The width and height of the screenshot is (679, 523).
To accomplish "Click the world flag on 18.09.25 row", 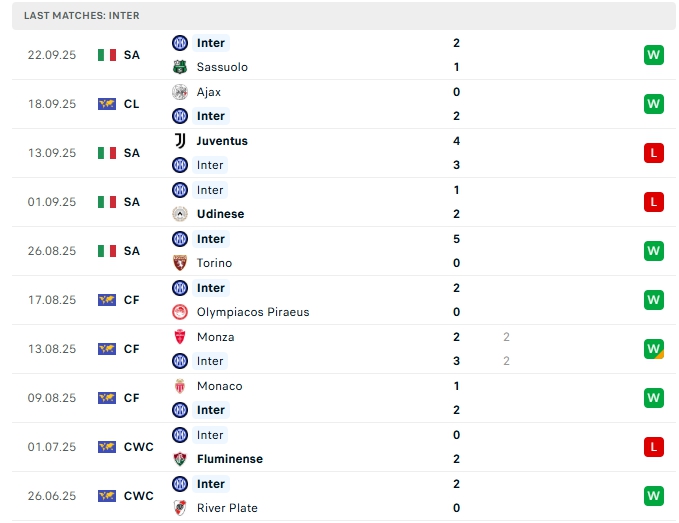I will point(107,104).
